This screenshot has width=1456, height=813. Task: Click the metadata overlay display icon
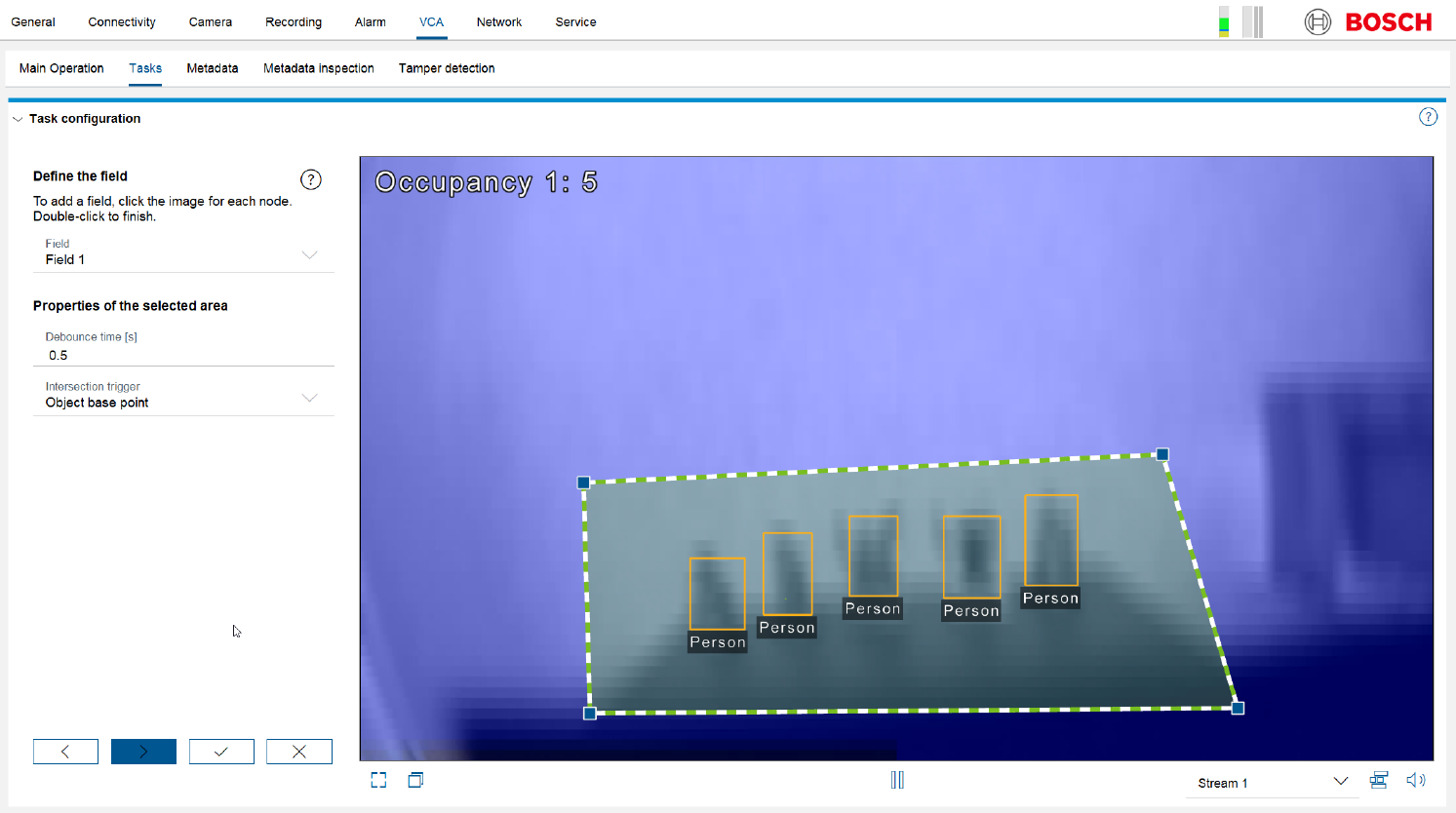click(1379, 779)
